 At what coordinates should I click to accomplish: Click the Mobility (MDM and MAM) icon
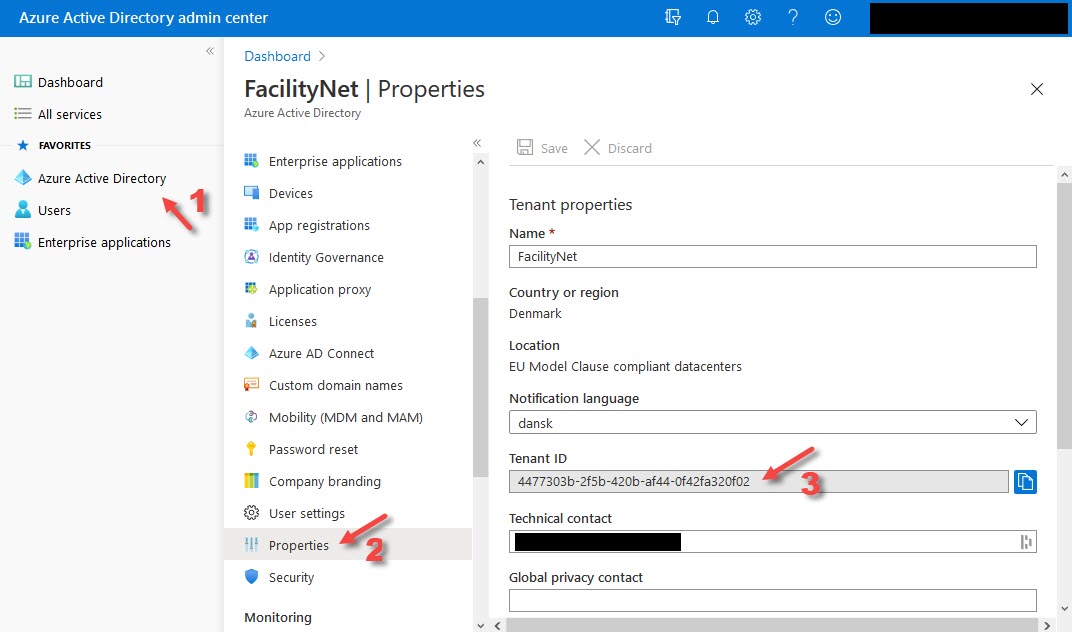[x=252, y=417]
